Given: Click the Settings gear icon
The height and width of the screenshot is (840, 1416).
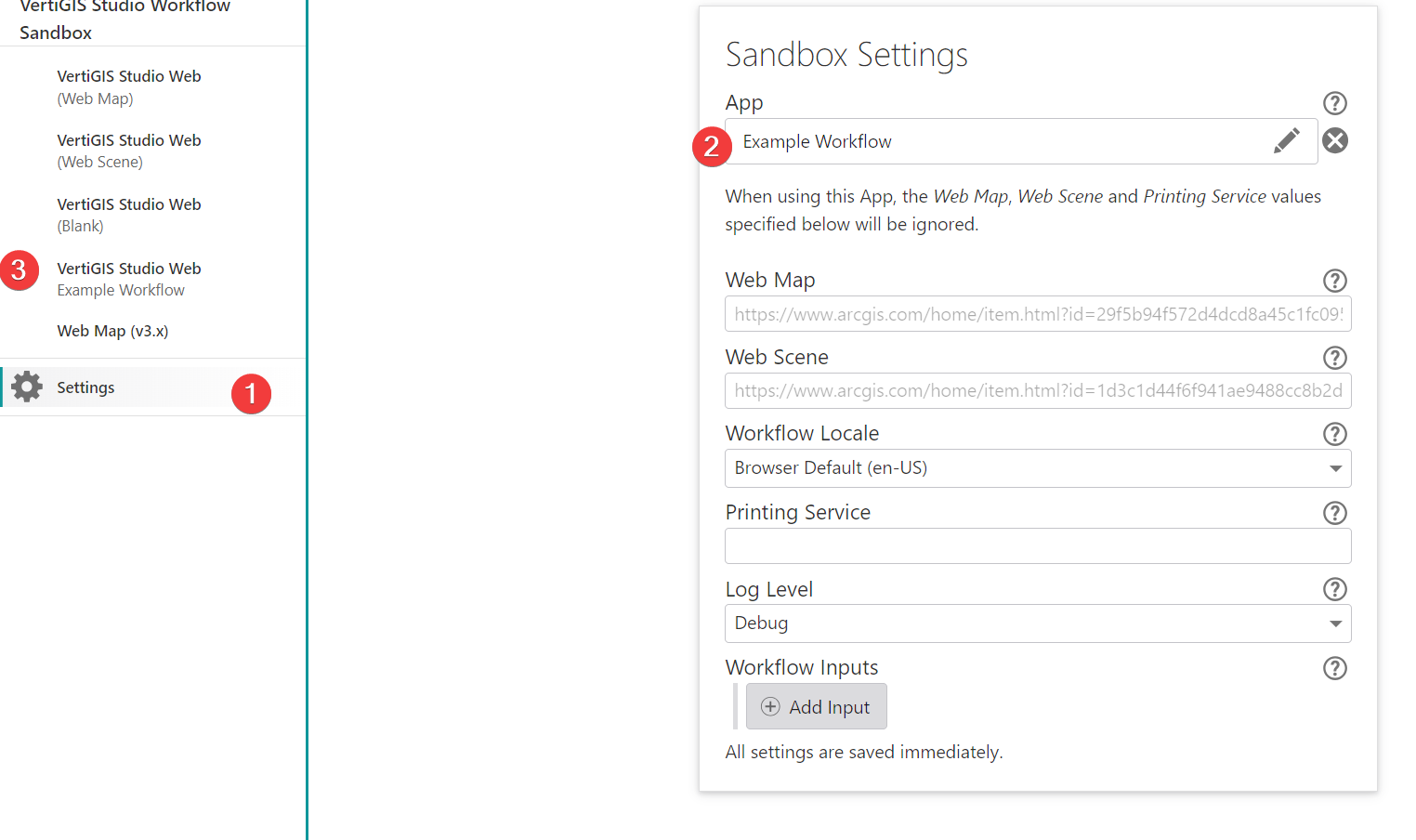Looking at the screenshot, I should (27, 387).
